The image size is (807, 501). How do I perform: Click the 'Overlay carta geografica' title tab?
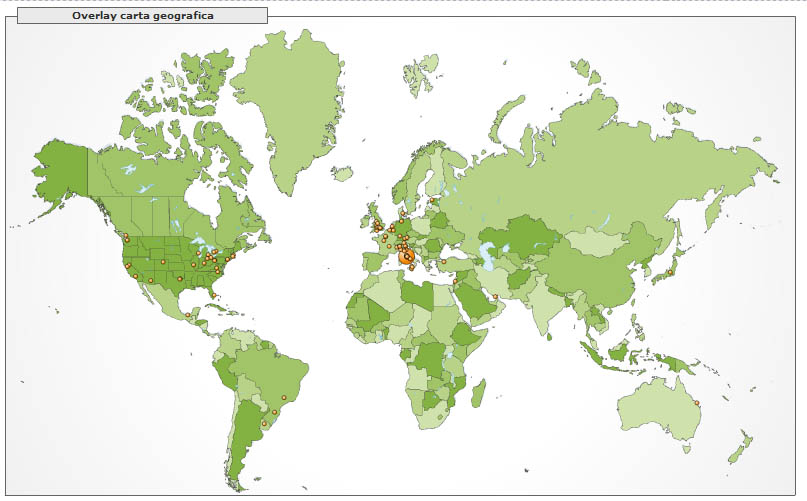[143, 15]
